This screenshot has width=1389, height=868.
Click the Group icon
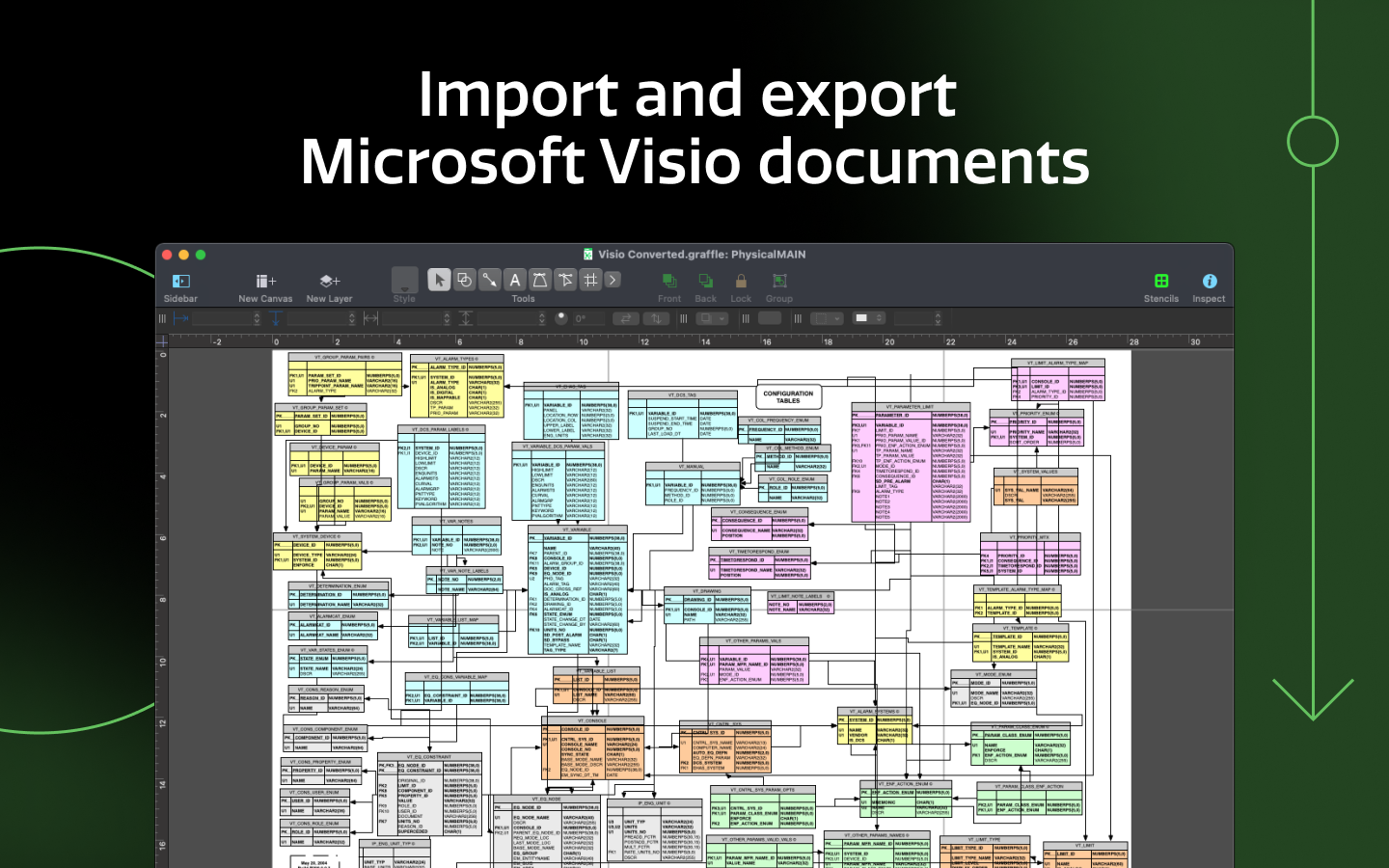click(779, 281)
